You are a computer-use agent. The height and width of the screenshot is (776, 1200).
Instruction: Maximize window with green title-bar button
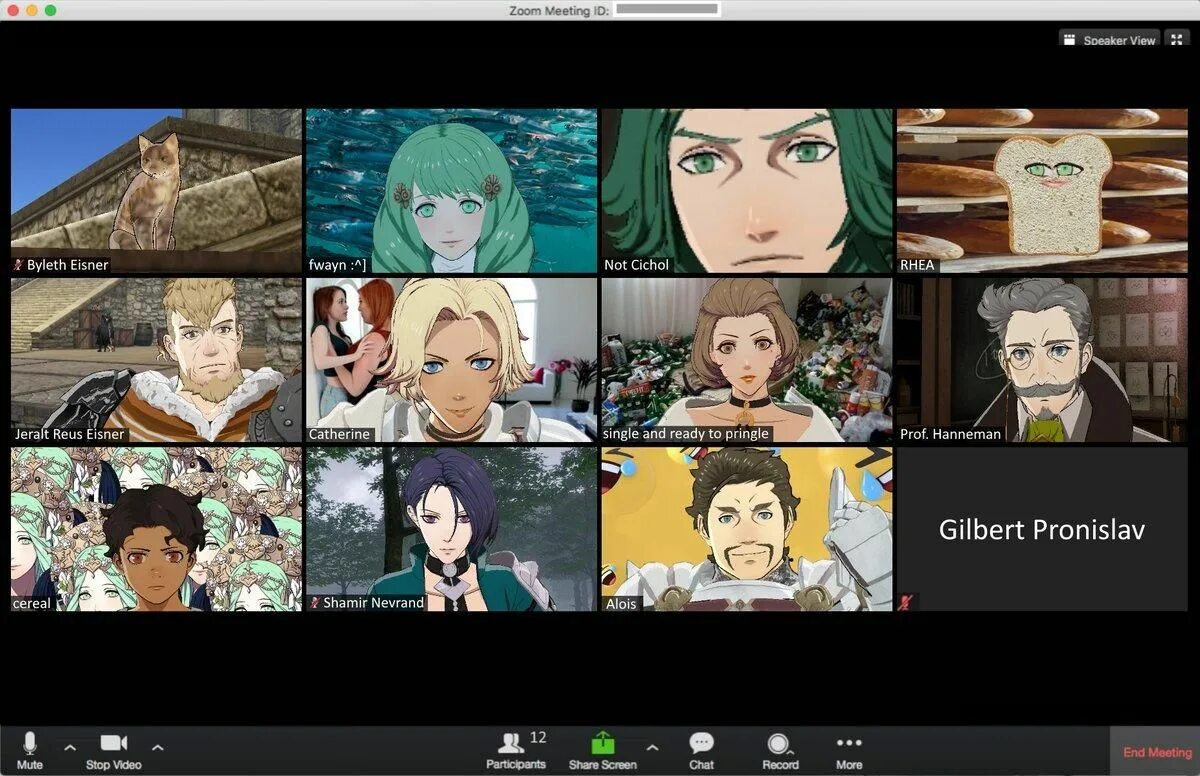(x=51, y=10)
